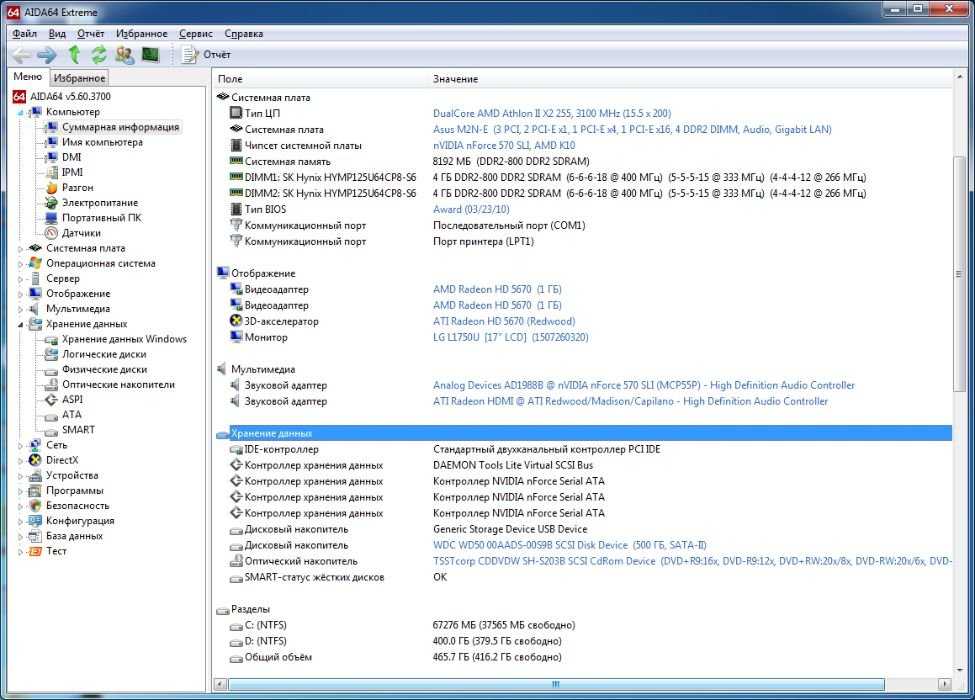Screen dimensions: 975x700
Task: Select SMART item under storage tree
Action: (x=78, y=430)
